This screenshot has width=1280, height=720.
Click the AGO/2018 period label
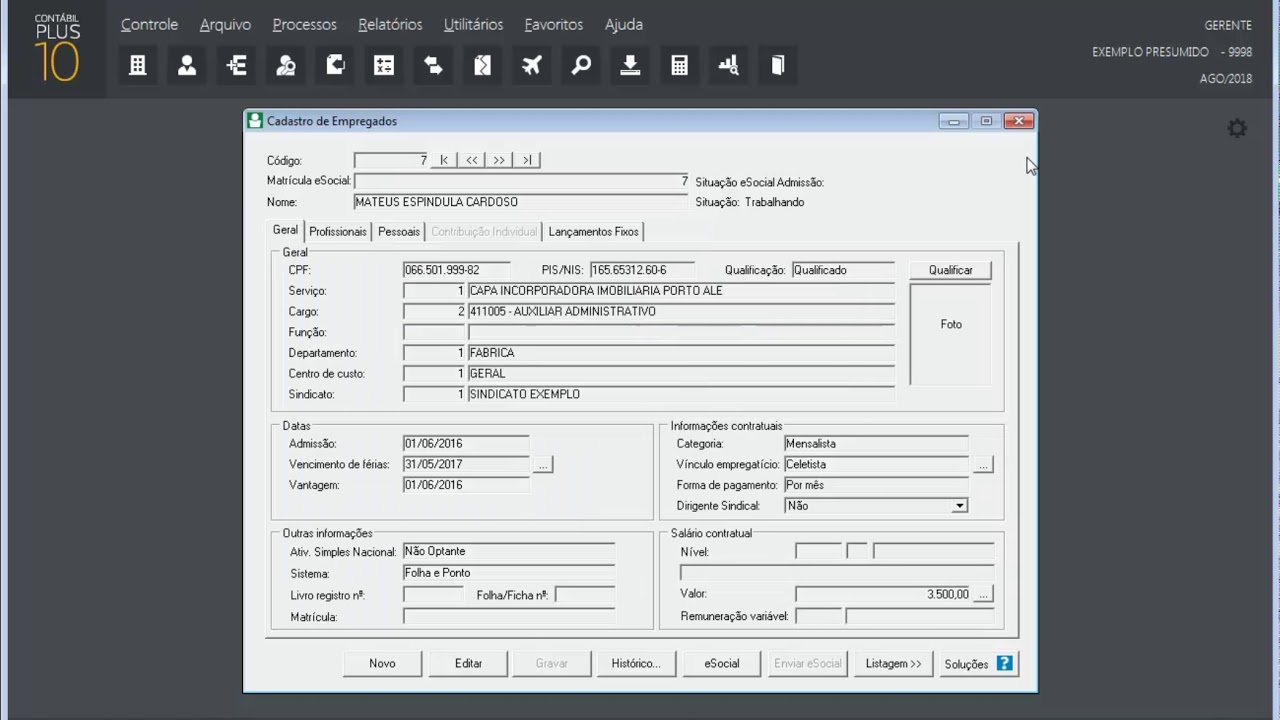pyautogui.click(x=1226, y=79)
